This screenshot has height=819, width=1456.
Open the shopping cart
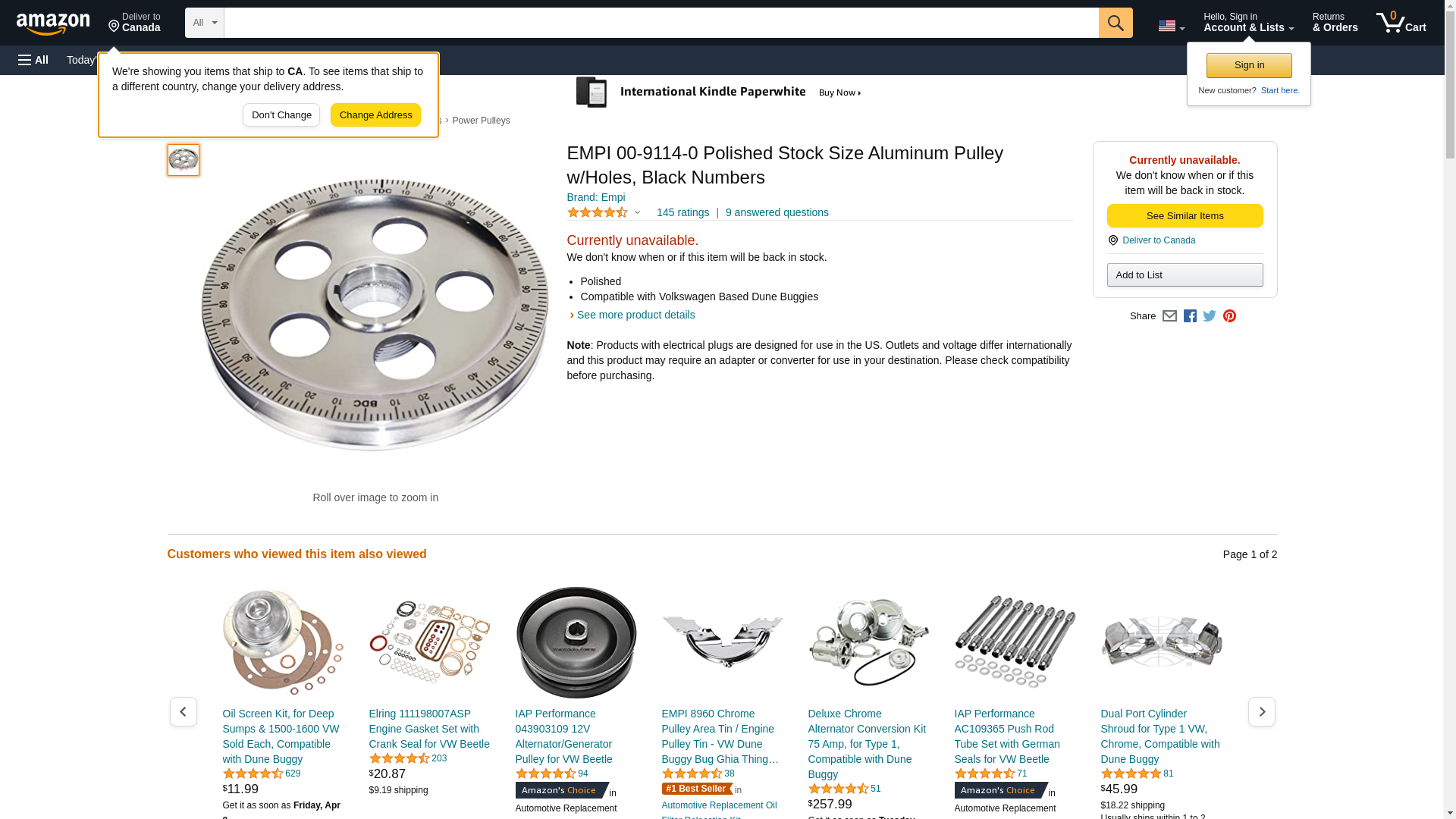[1401, 23]
